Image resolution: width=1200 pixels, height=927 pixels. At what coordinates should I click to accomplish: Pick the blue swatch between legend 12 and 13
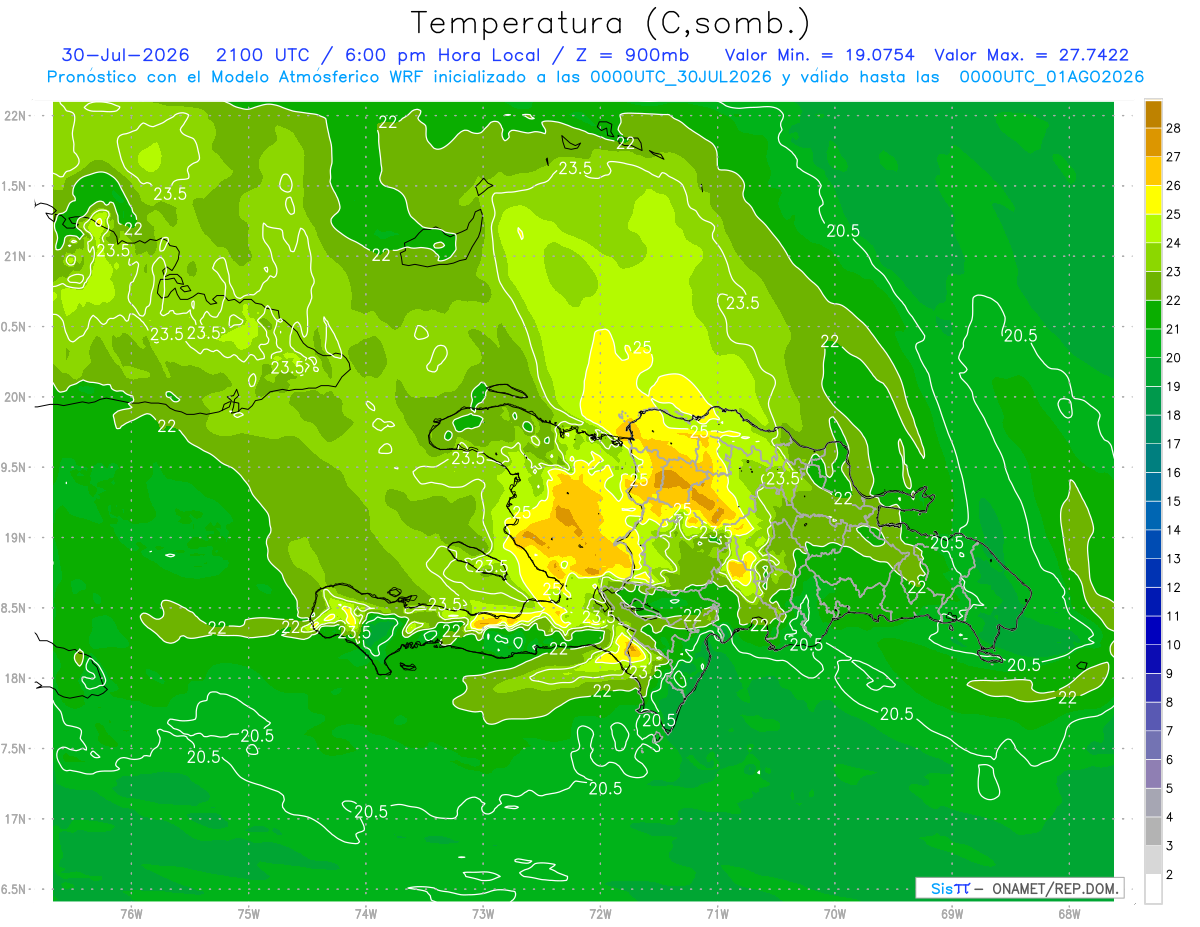coord(1153,573)
